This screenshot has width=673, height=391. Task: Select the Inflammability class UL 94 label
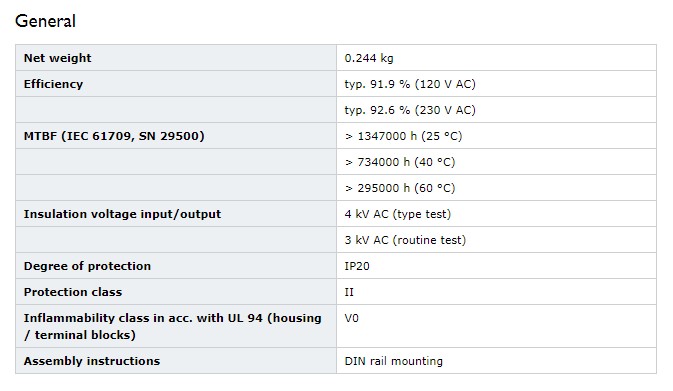[173, 326]
